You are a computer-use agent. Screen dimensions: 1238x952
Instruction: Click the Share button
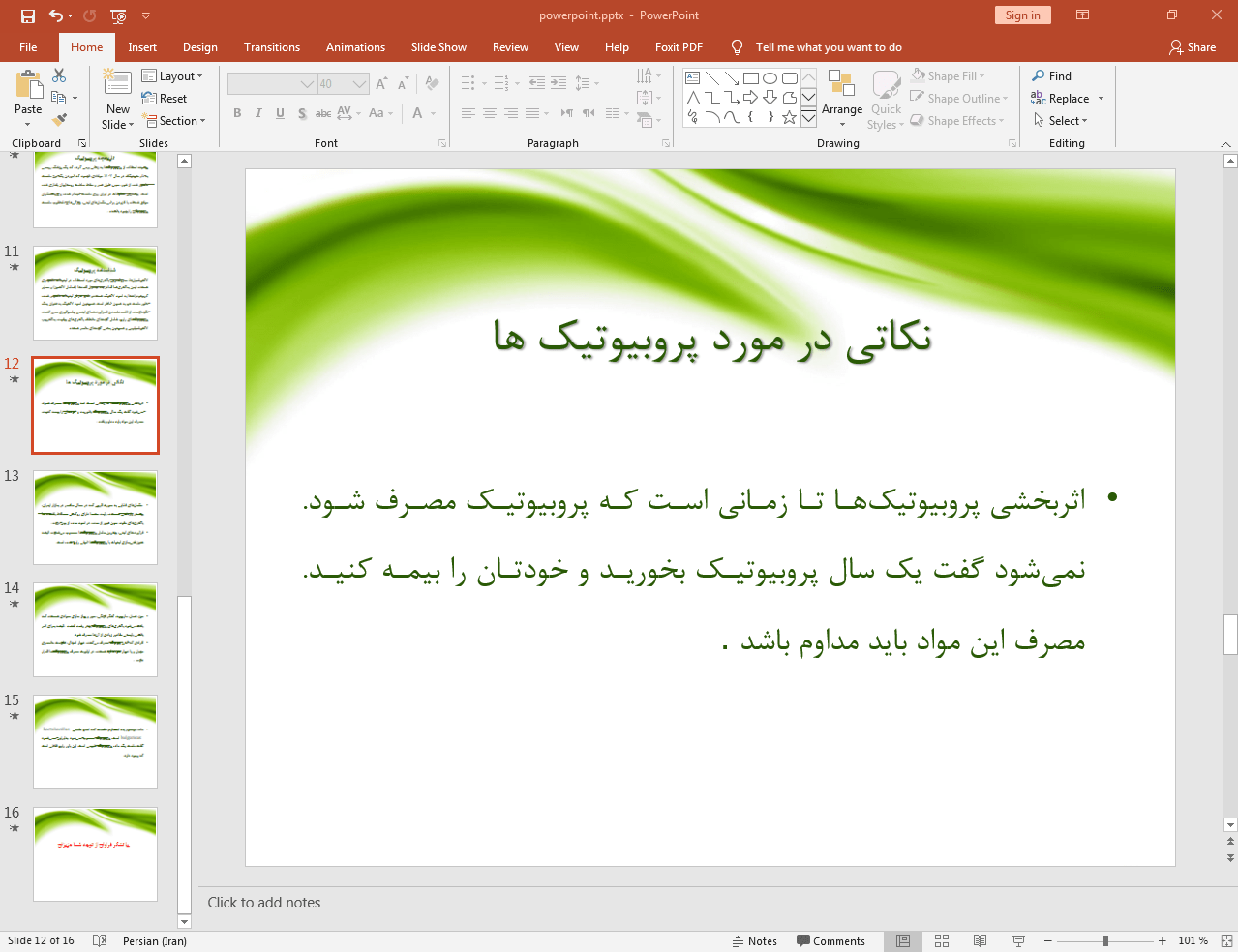[1193, 46]
